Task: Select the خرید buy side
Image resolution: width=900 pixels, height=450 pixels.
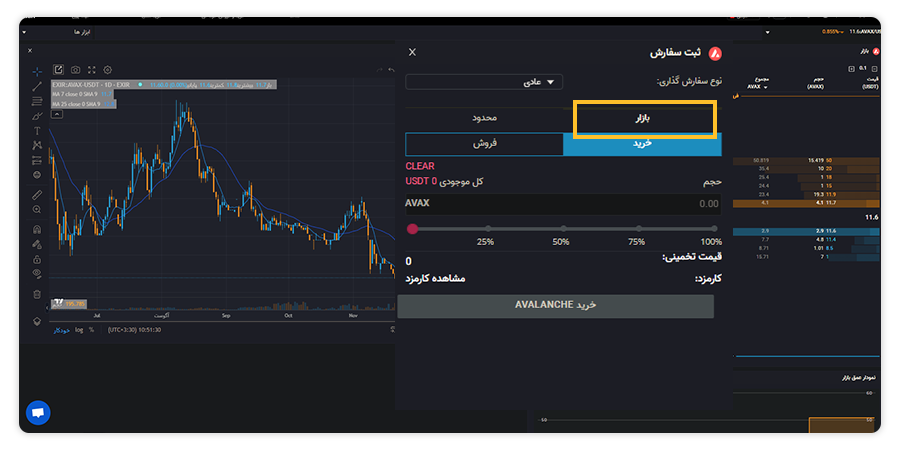Action: 642,144
